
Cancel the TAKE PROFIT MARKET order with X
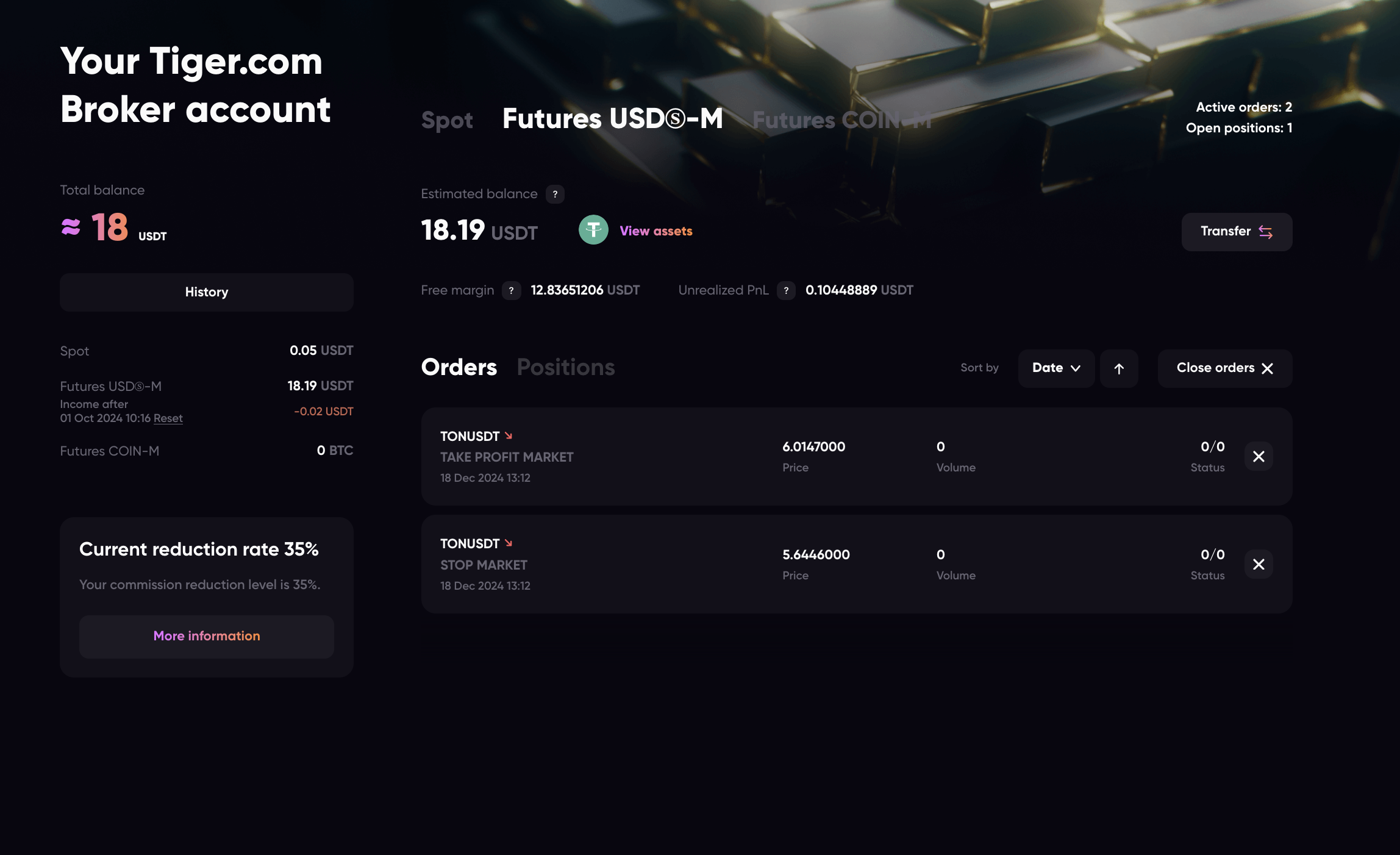pyautogui.click(x=1258, y=457)
